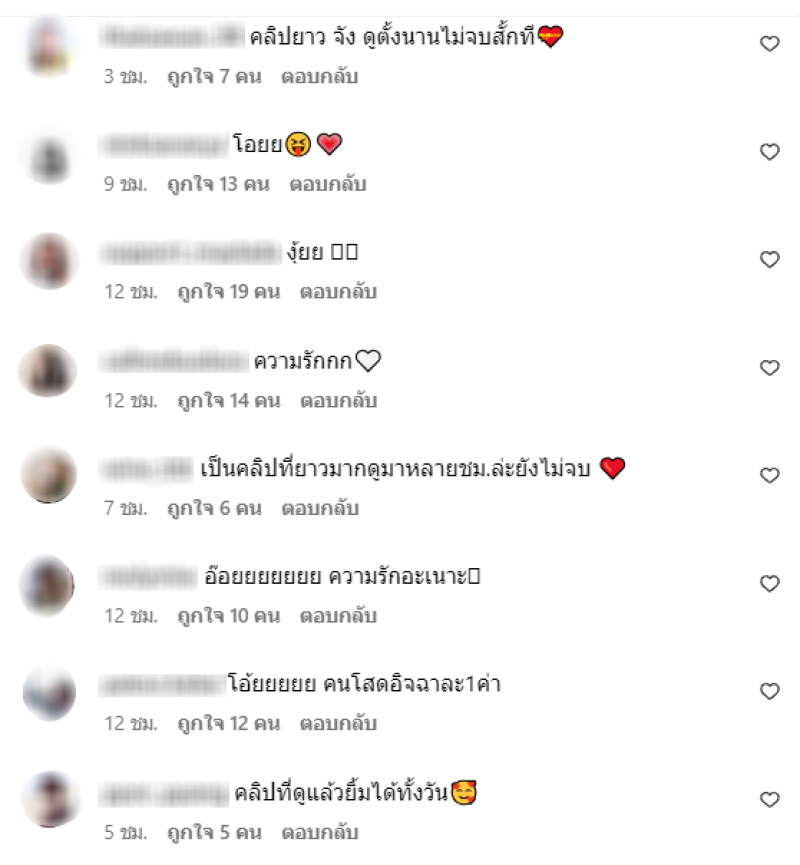800x865 pixels.
Task: Like the 'โอยย' comment with heart icon
Action: (770, 152)
